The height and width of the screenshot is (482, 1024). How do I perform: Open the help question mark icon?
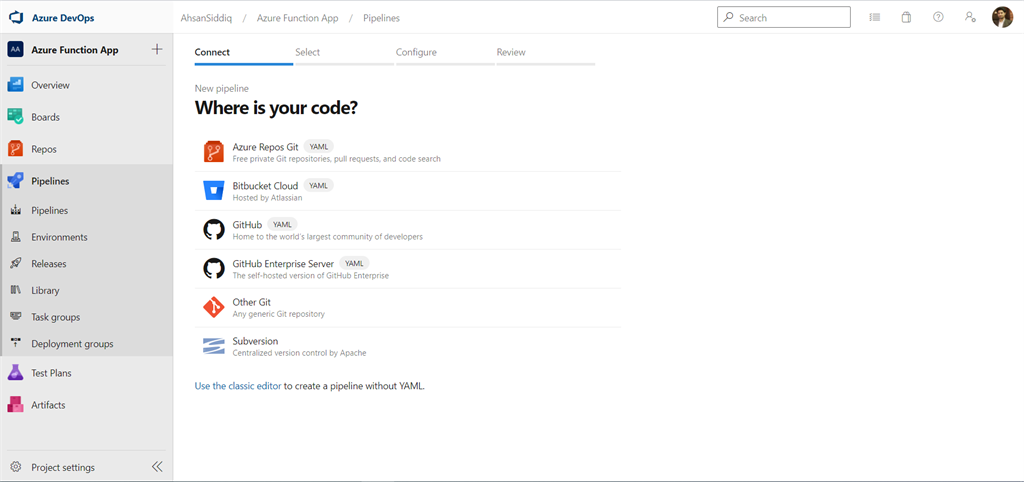938,18
